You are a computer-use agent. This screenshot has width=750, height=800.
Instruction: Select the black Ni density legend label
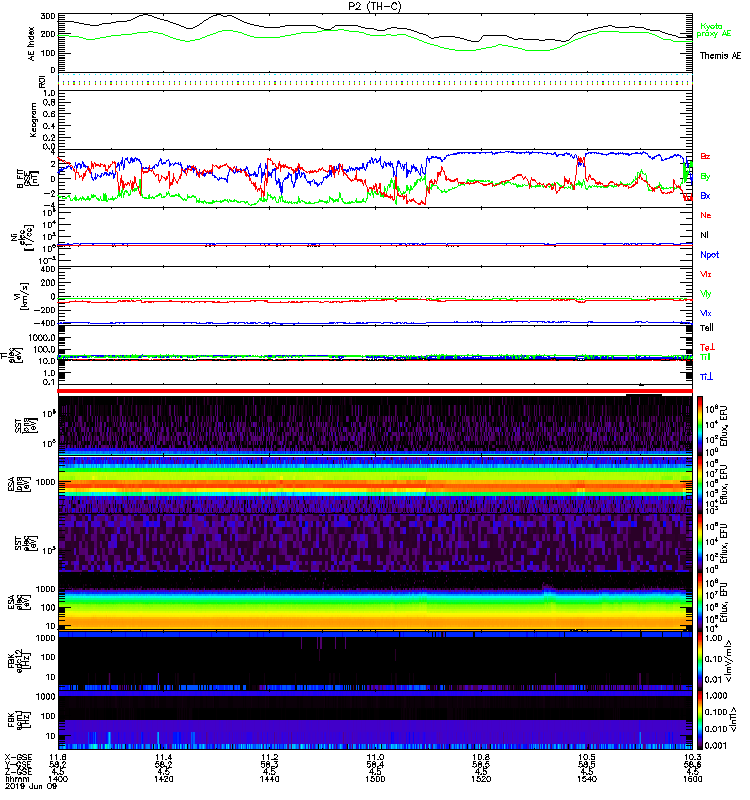coord(704,235)
